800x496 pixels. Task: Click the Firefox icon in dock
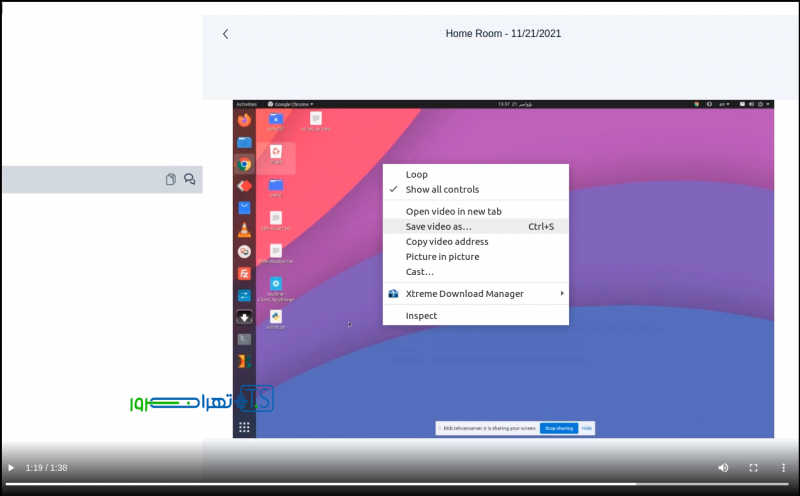[244, 120]
